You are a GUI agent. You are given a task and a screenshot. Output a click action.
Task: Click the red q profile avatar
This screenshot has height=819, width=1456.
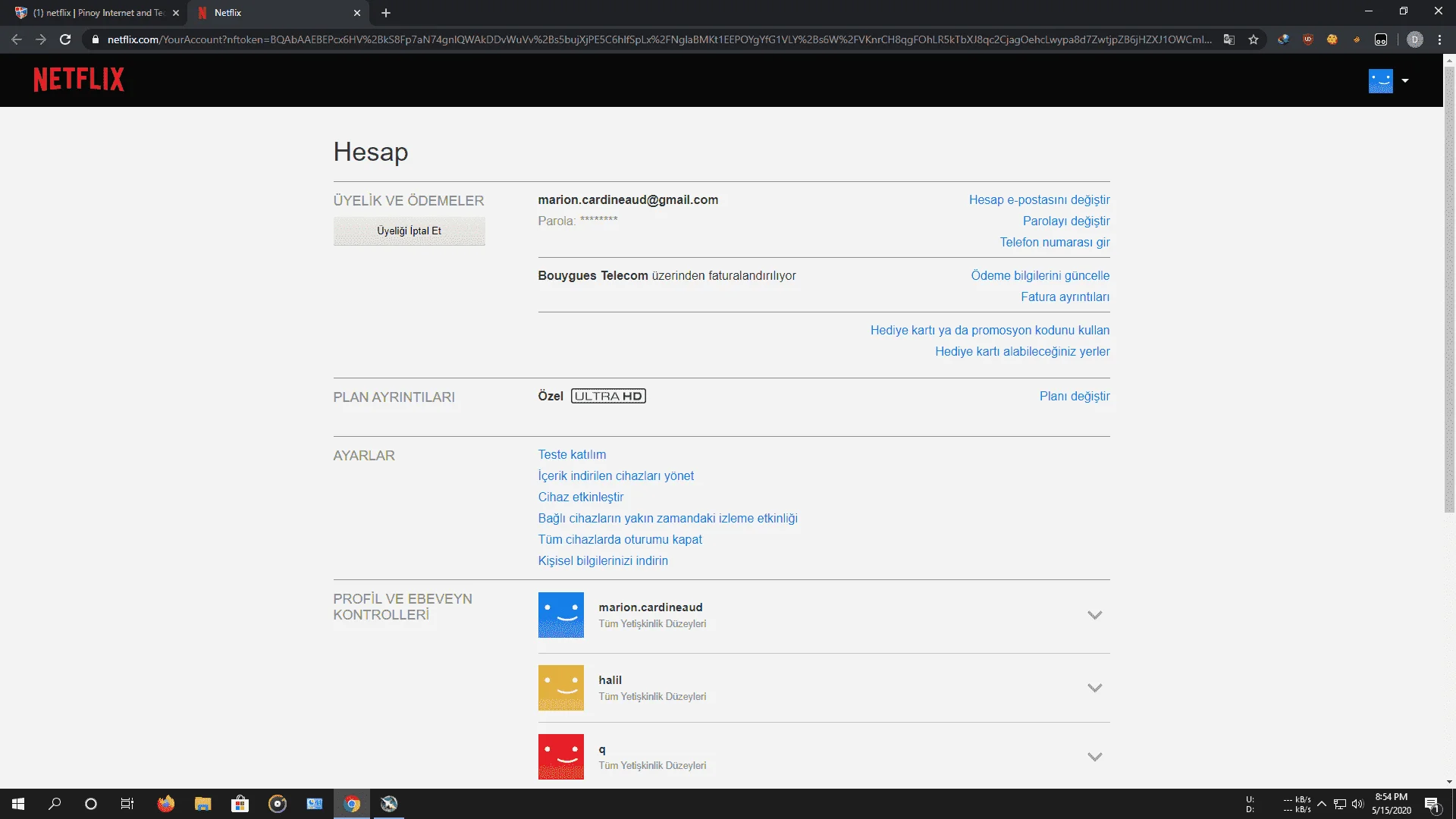pos(561,757)
